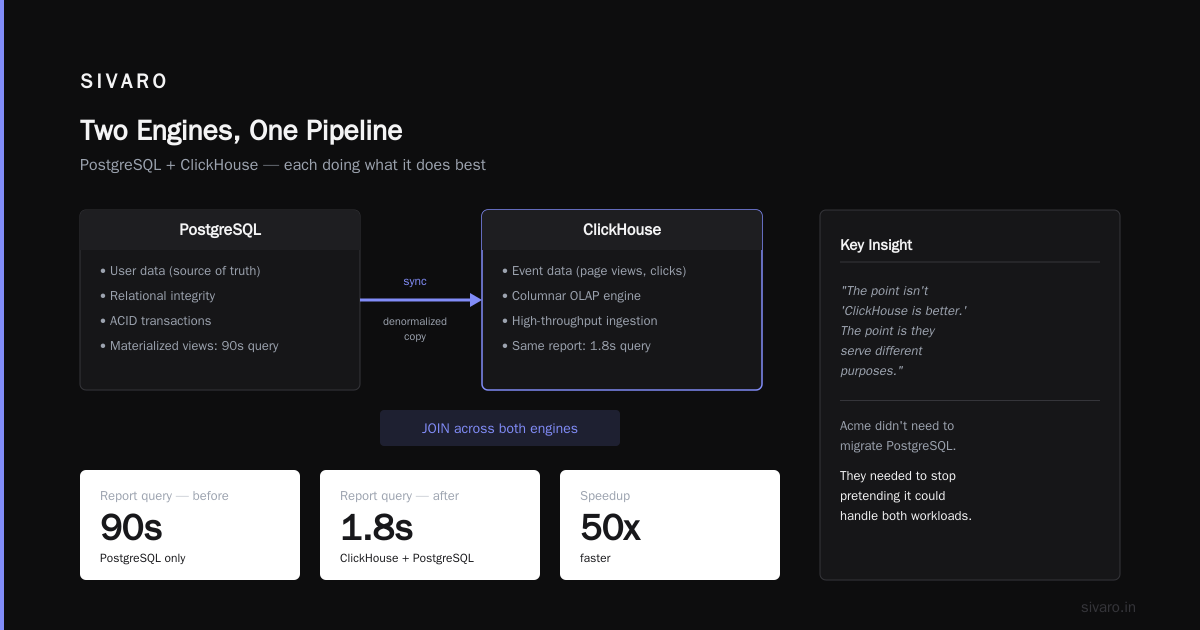Click the 'Columnar OLAP engine' bullet

[x=571, y=296]
